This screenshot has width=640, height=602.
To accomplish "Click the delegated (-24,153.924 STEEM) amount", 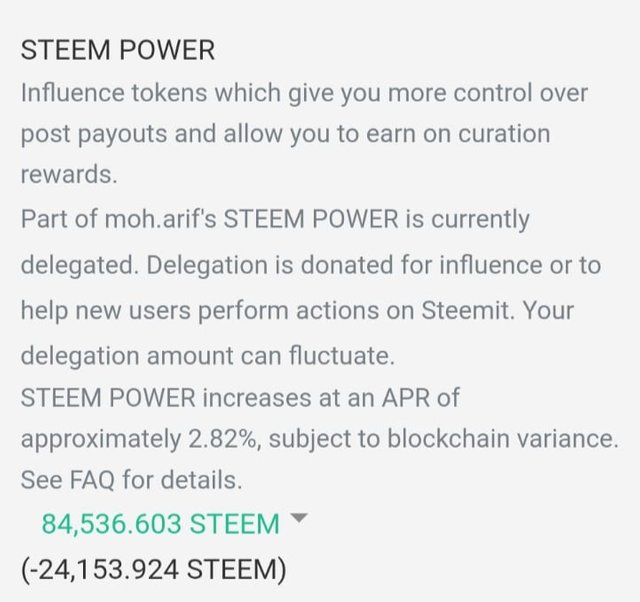I will click(153, 570).
